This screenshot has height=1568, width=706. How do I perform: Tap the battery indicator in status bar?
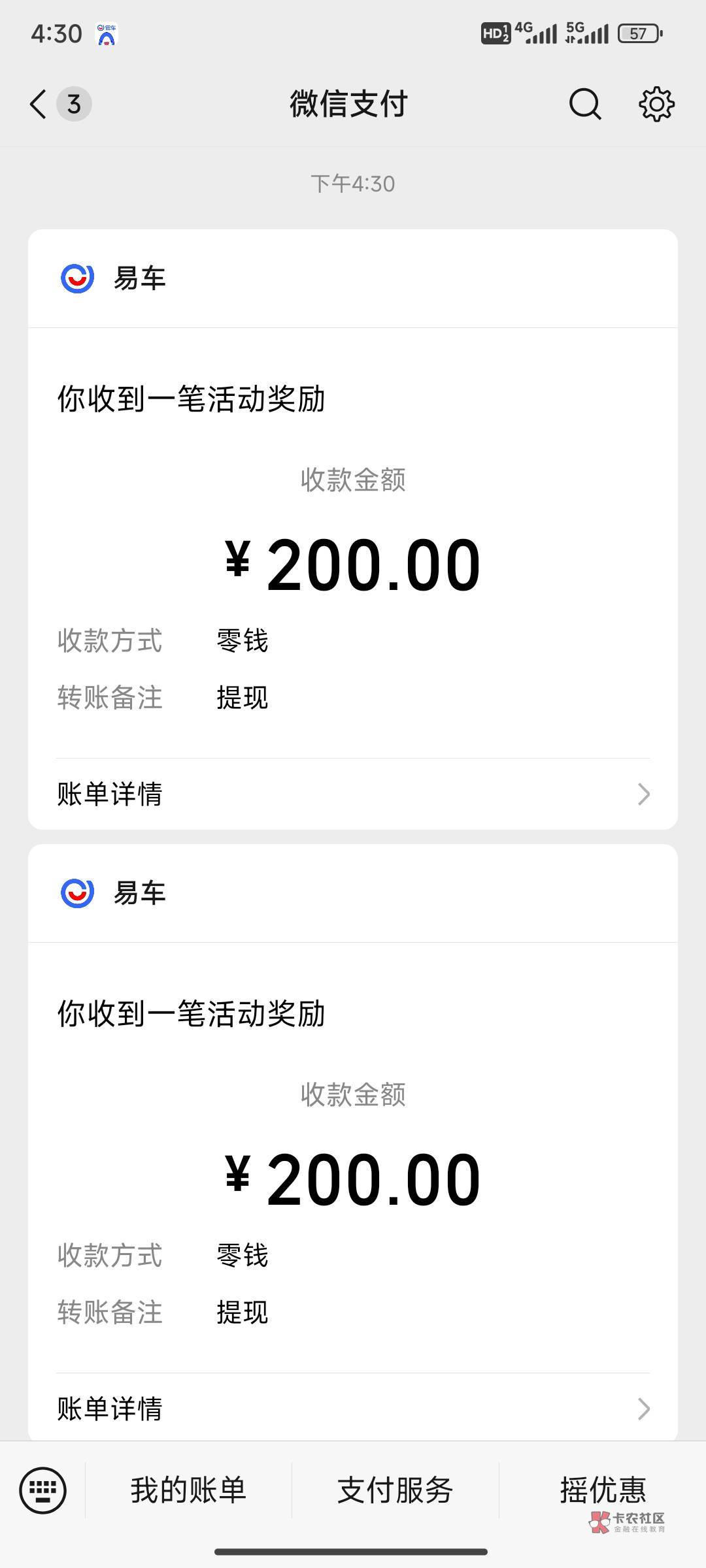click(640, 33)
